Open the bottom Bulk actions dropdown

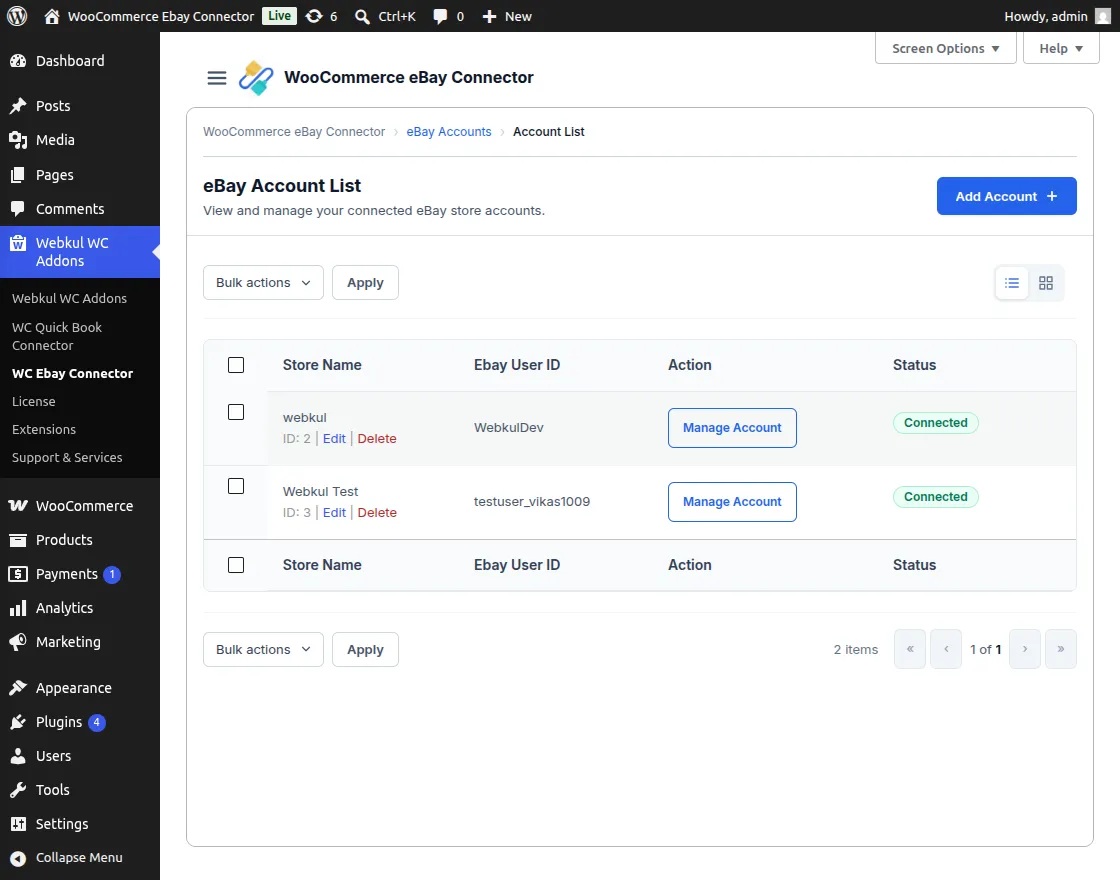coord(263,650)
